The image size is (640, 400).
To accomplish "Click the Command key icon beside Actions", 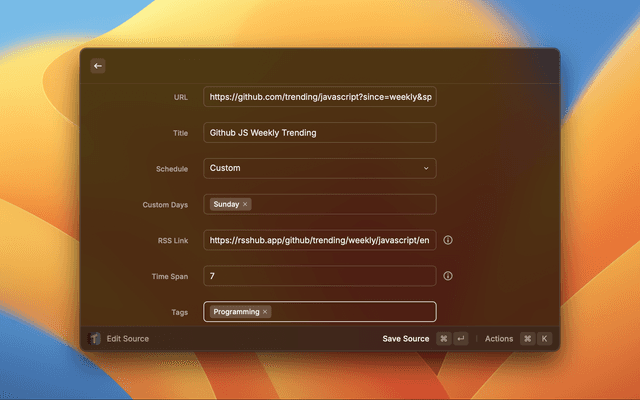I will coord(527,339).
